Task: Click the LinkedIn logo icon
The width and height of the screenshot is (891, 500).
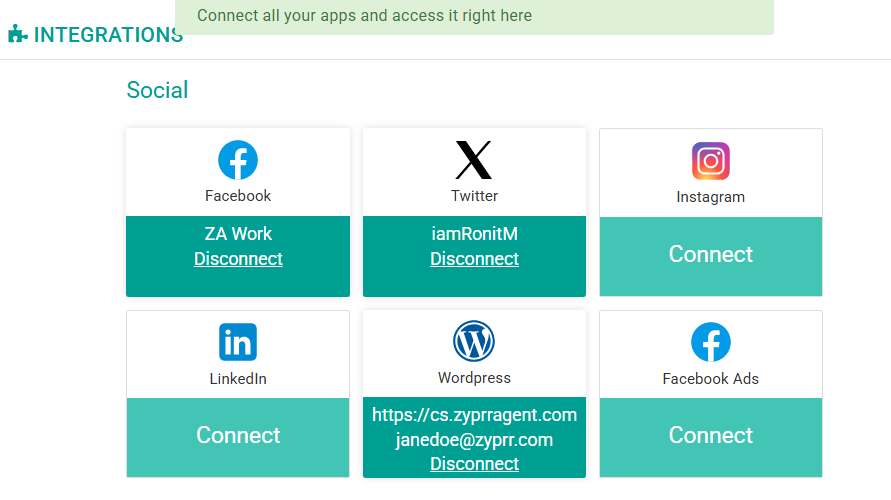Action: pyautogui.click(x=238, y=342)
